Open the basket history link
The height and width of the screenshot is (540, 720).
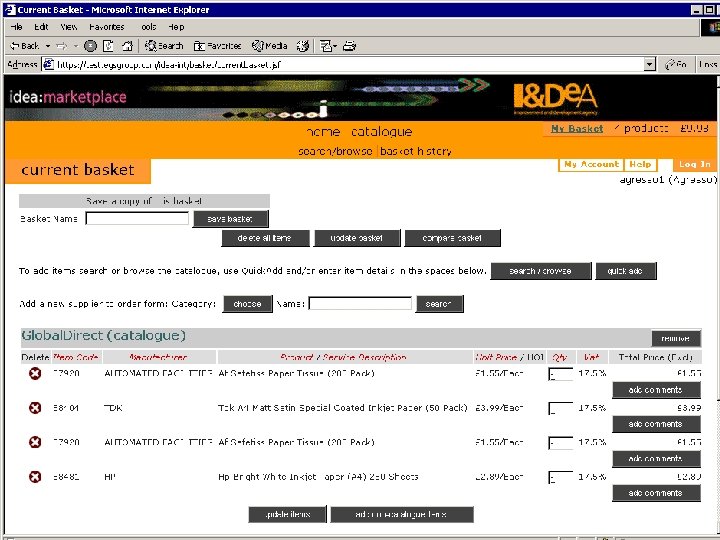[416, 151]
